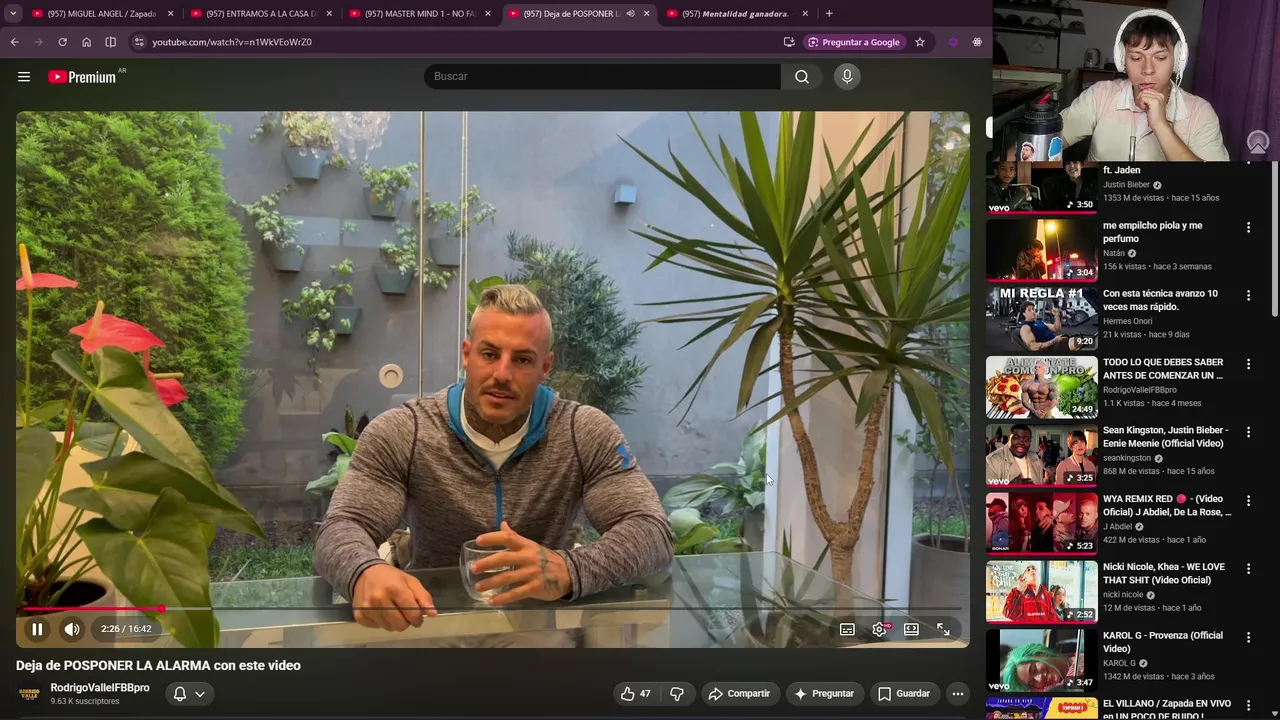The width and height of the screenshot is (1280, 720).
Task: Open 'me empilcho piola y me perfumo' thumbnail
Action: click(x=1041, y=250)
